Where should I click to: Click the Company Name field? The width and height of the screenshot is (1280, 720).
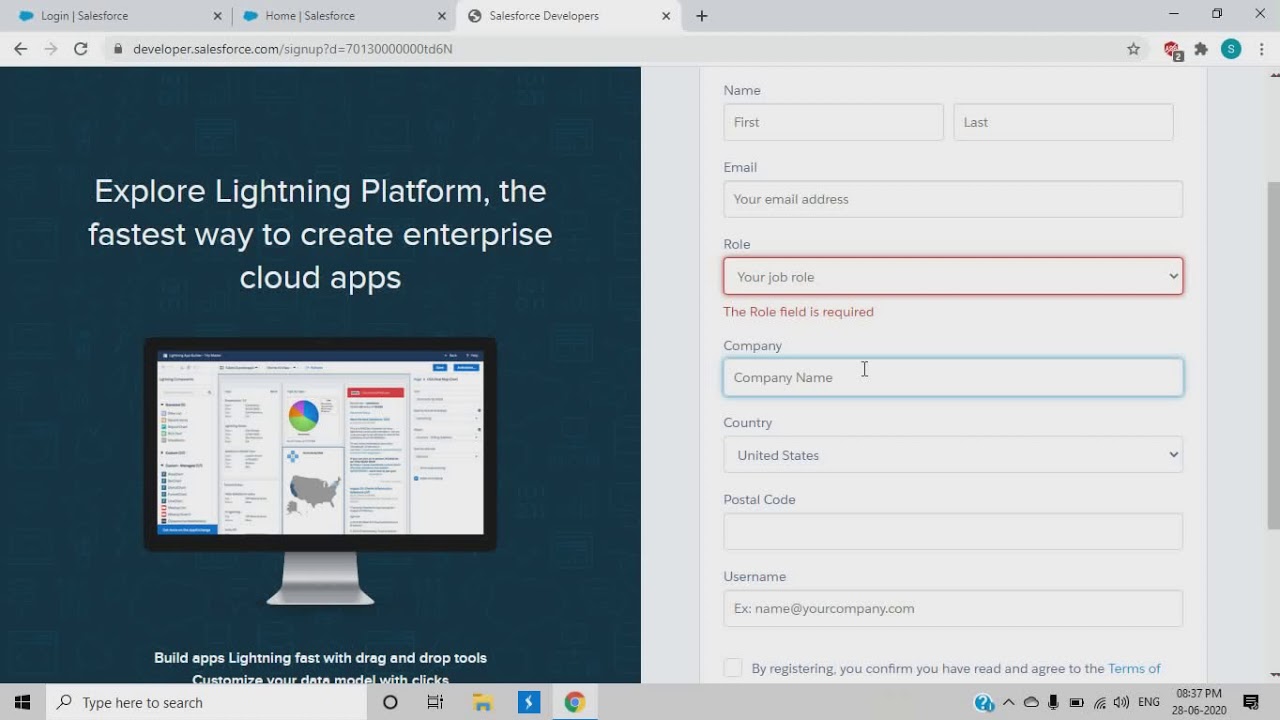pyautogui.click(x=953, y=377)
